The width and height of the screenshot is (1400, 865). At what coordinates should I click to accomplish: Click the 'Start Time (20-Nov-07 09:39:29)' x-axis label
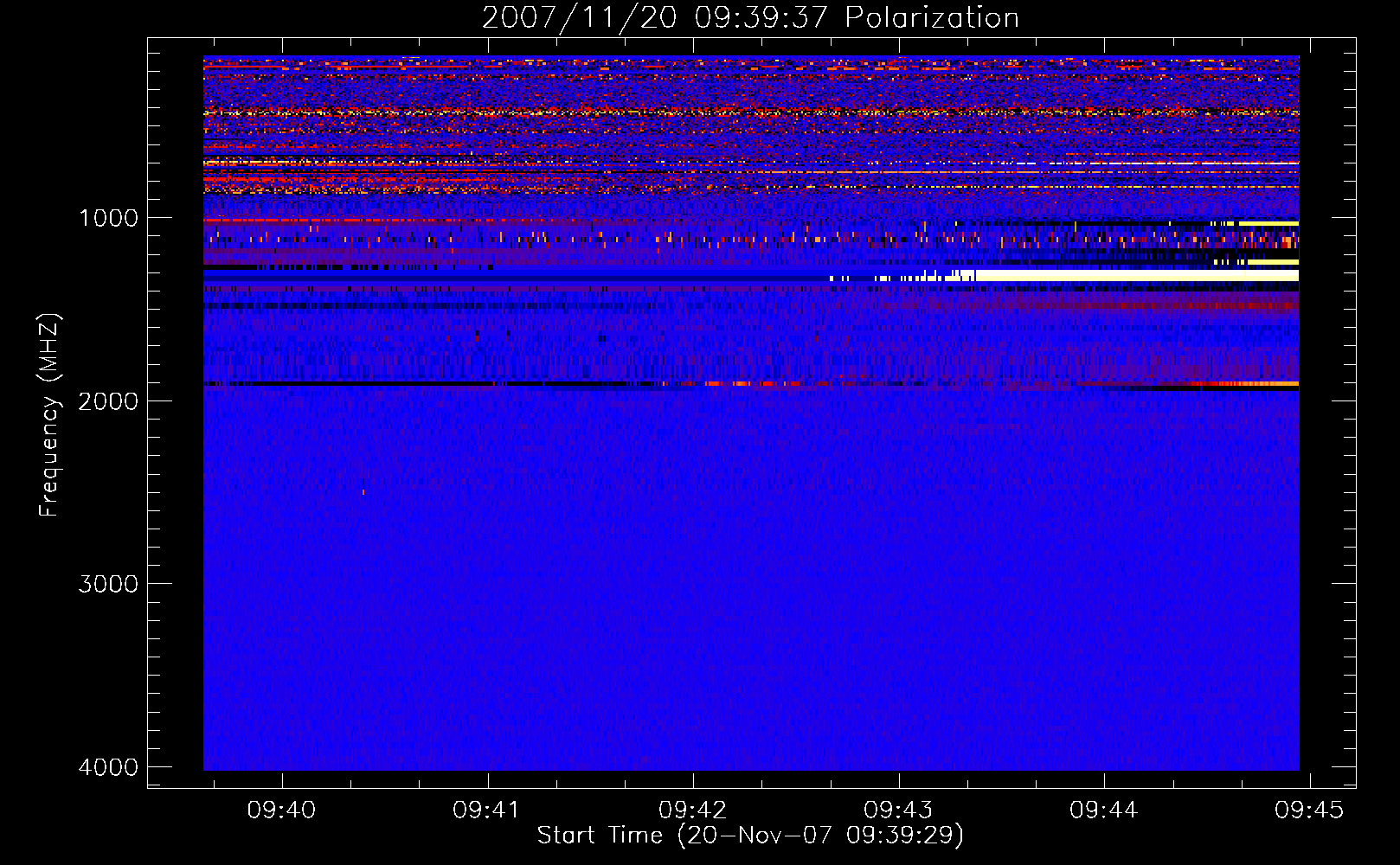(750, 836)
